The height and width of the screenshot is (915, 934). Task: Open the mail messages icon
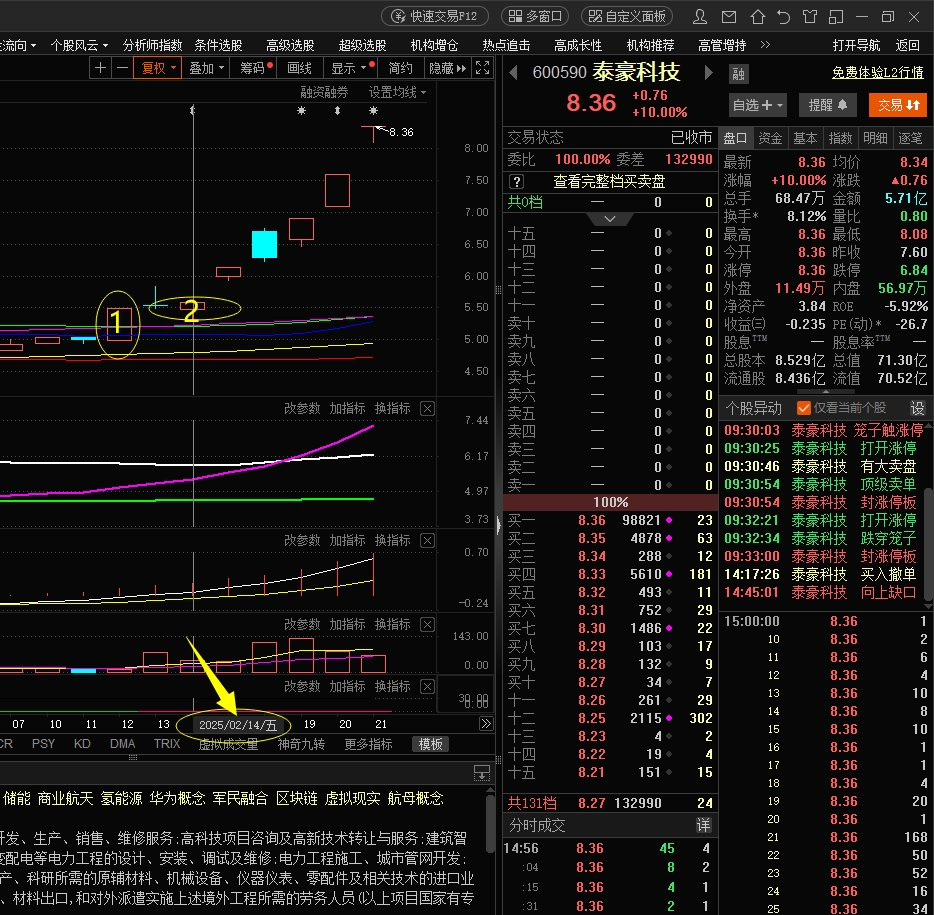[x=728, y=17]
